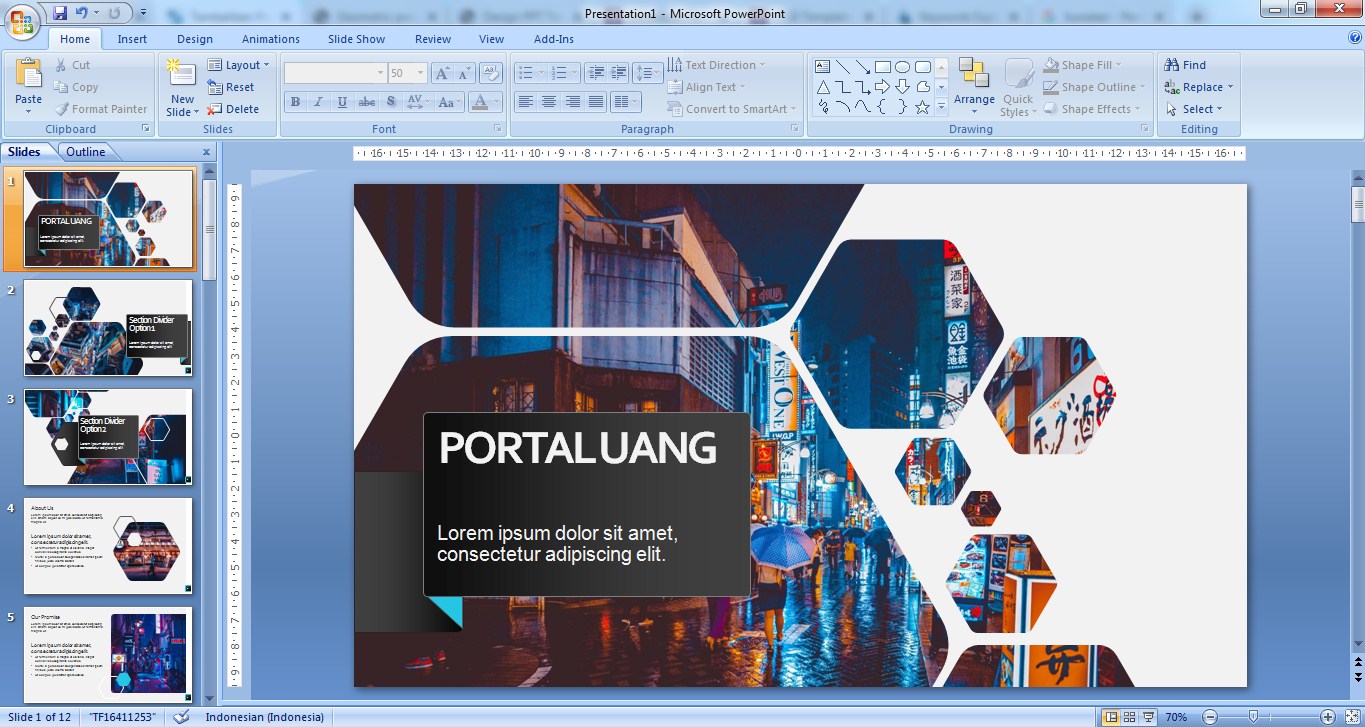Click the zoom slider handle

pyautogui.click(x=1254, y=717)
